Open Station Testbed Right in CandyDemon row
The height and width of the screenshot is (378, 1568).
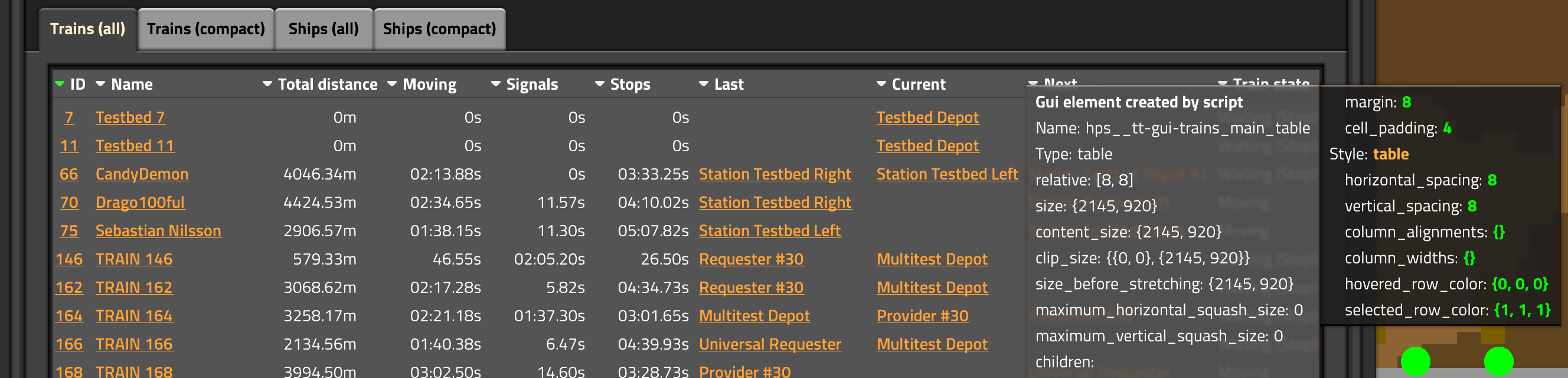point(775,174)
